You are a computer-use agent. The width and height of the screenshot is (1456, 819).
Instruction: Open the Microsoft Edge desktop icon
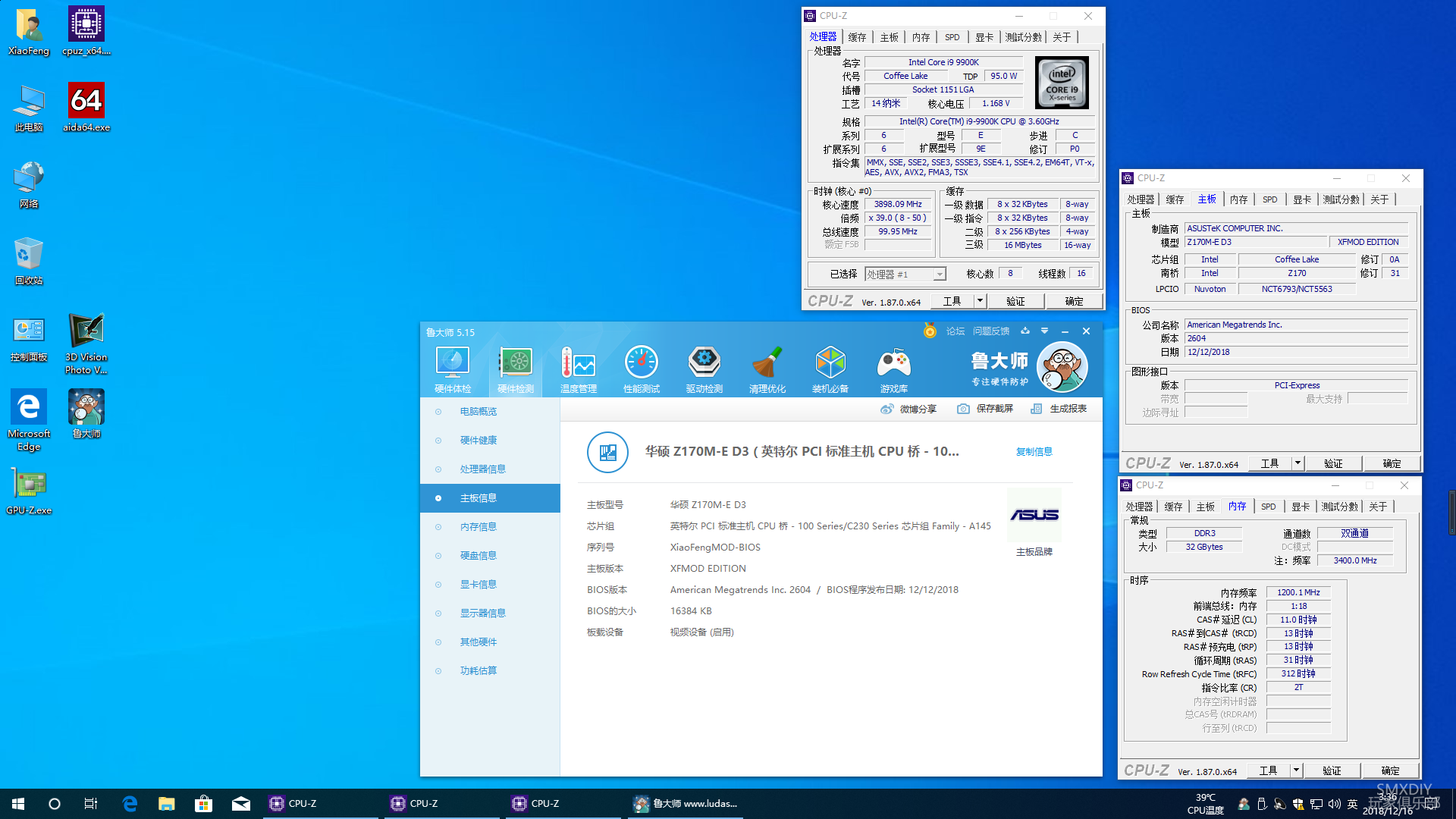(29, 420)
